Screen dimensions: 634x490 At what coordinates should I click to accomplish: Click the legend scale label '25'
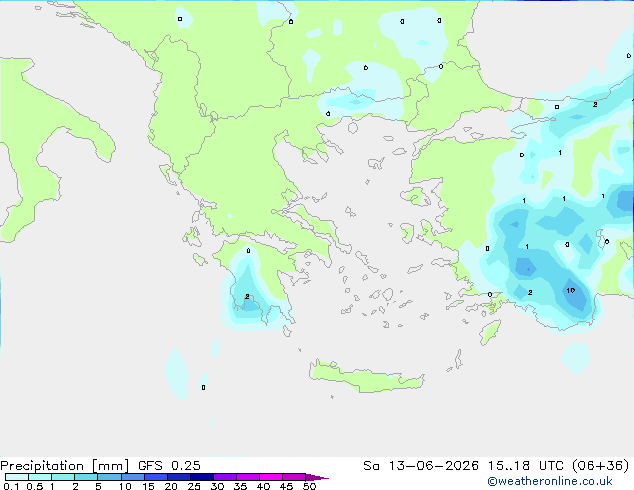point(194,486)
